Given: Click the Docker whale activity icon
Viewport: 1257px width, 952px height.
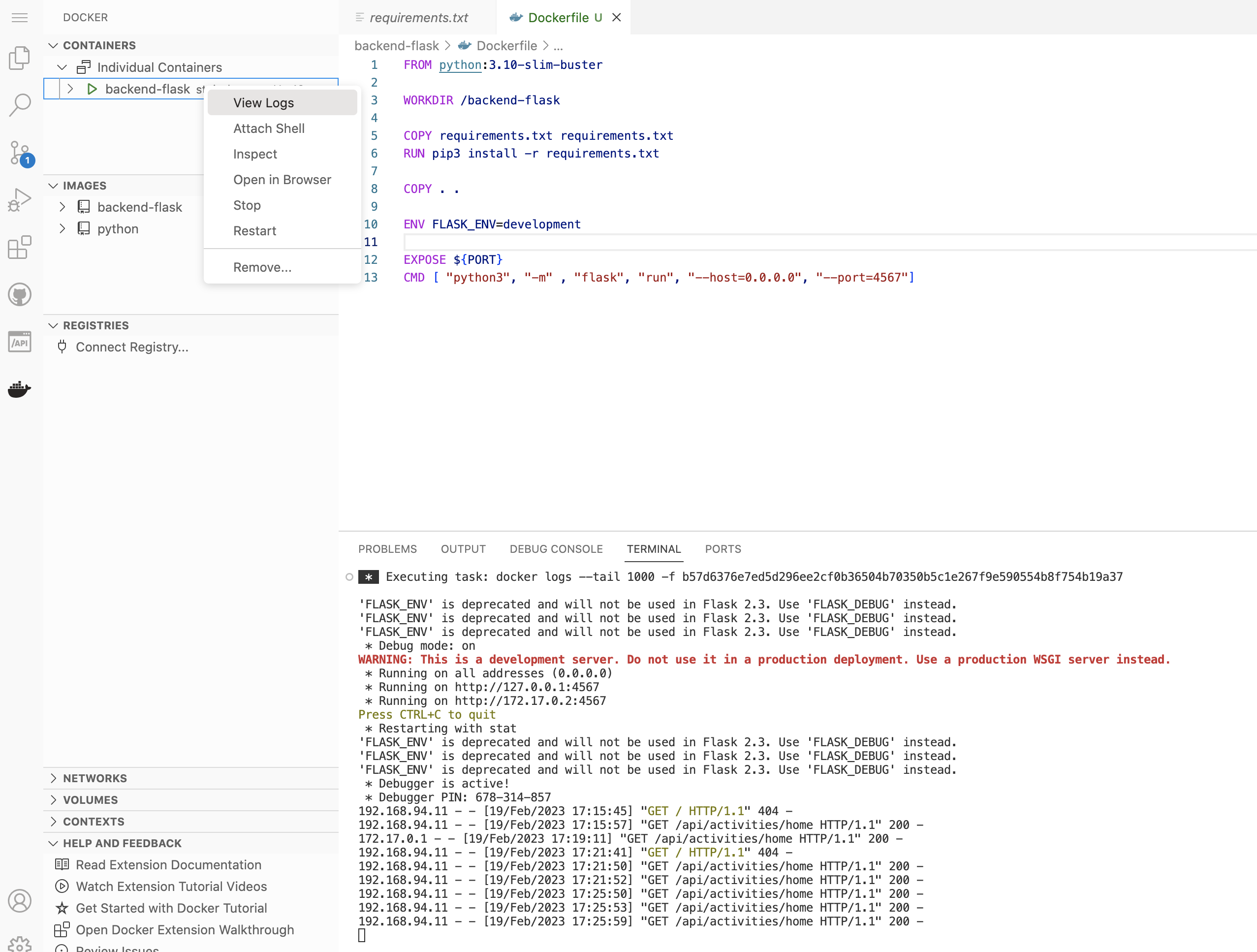Looking at the screenshot, I should tap(20, 389).
